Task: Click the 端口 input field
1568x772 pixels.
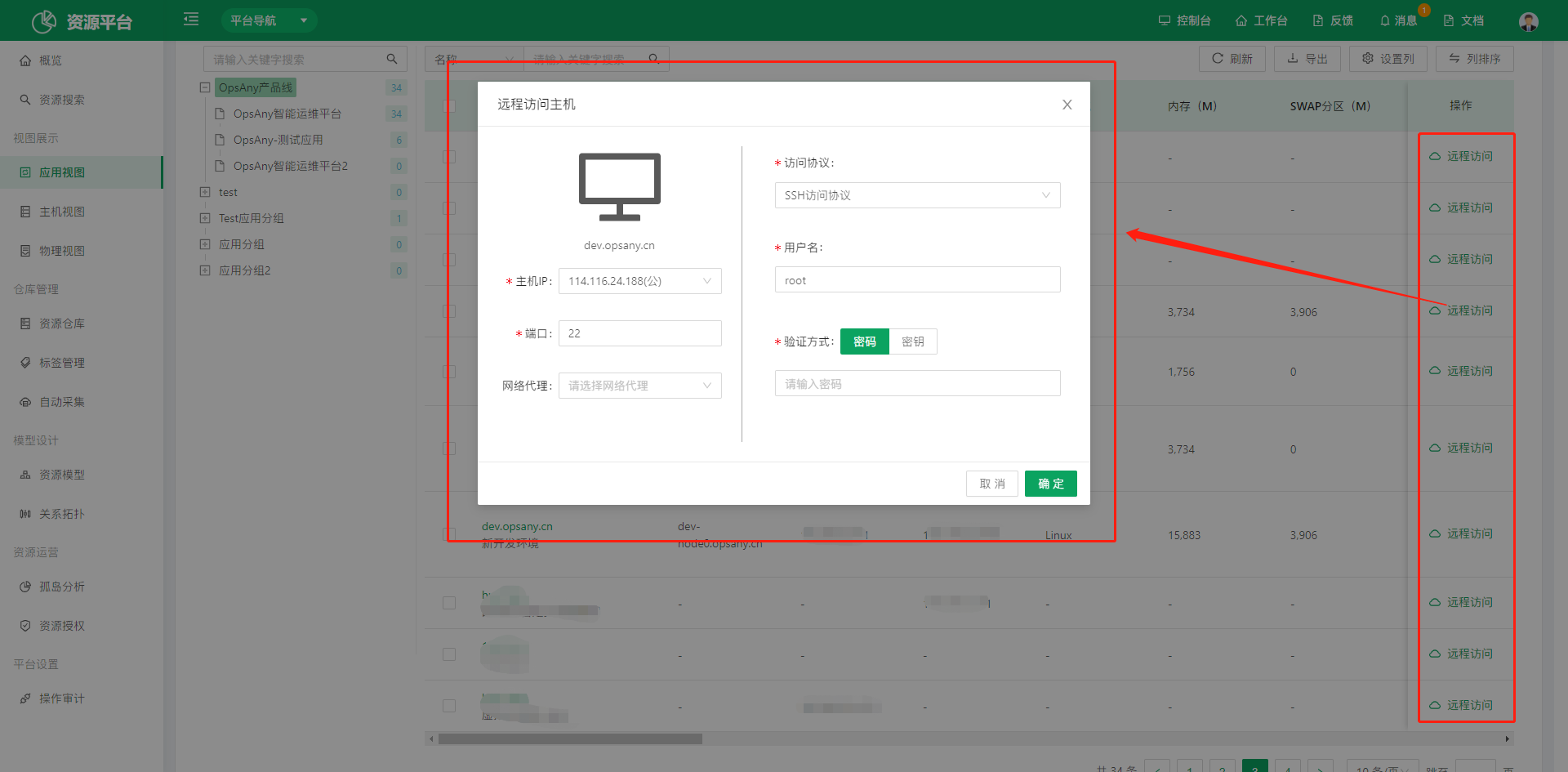Action: tap(640, 333)
